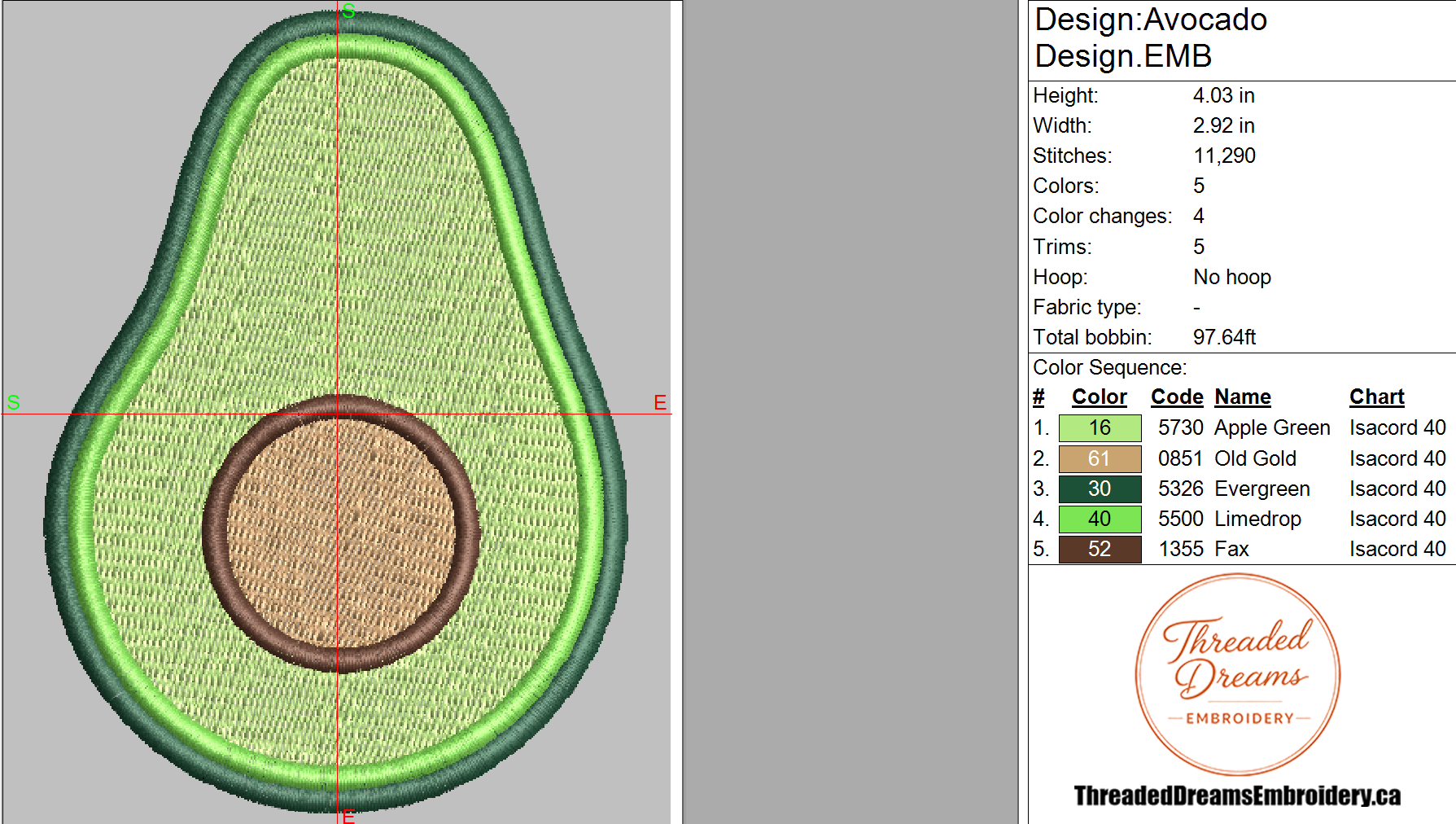
Task: Click the red 'E' end marker at right
Action: pos(660,402)
